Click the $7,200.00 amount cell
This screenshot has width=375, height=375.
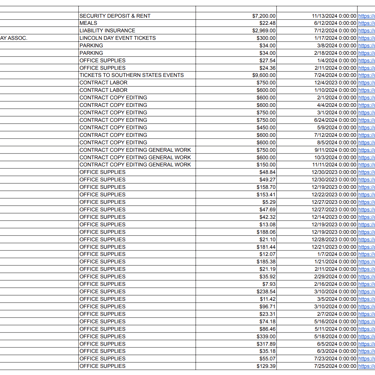[x=236, y=16]
